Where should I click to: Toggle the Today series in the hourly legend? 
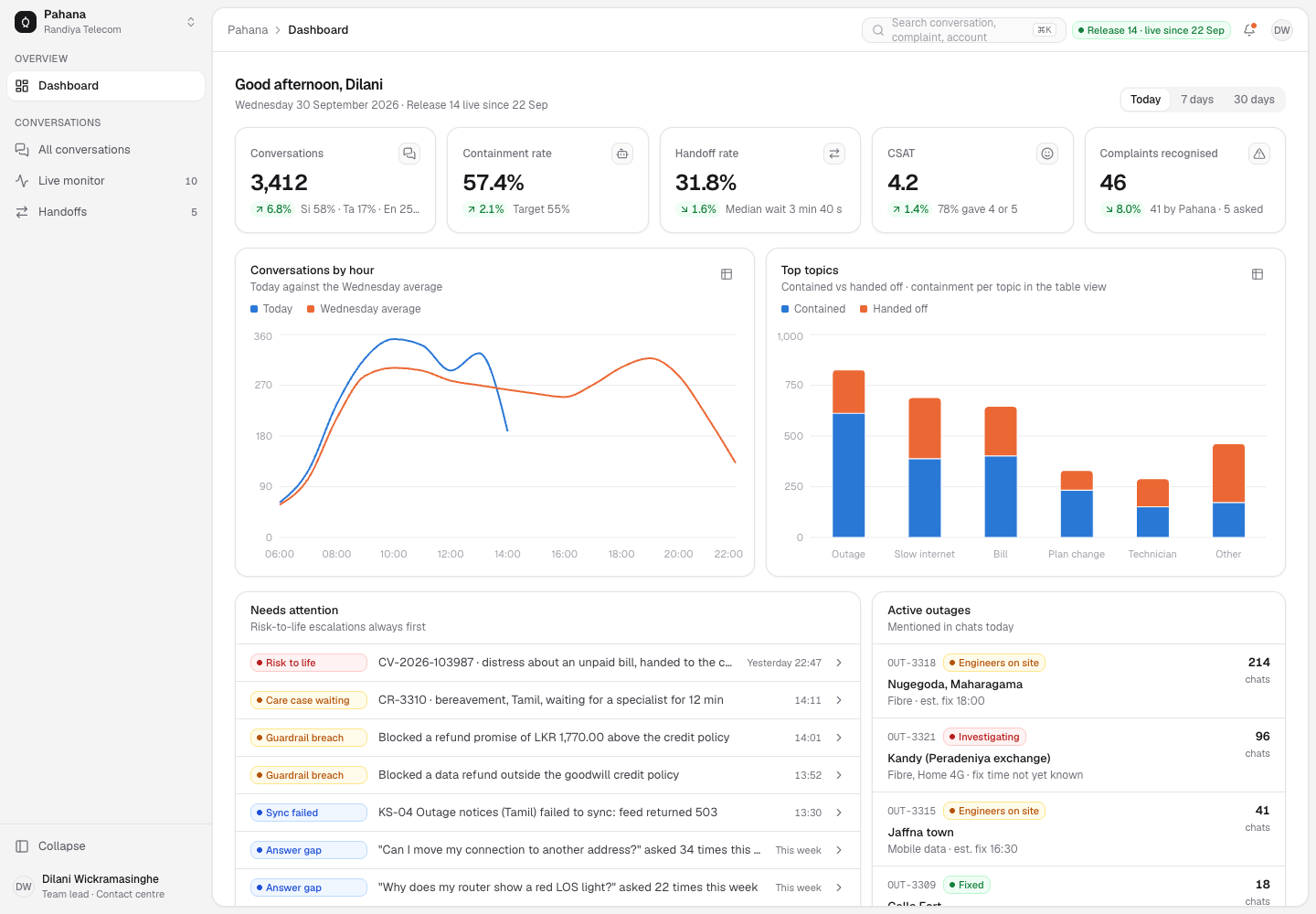[271, 309]
